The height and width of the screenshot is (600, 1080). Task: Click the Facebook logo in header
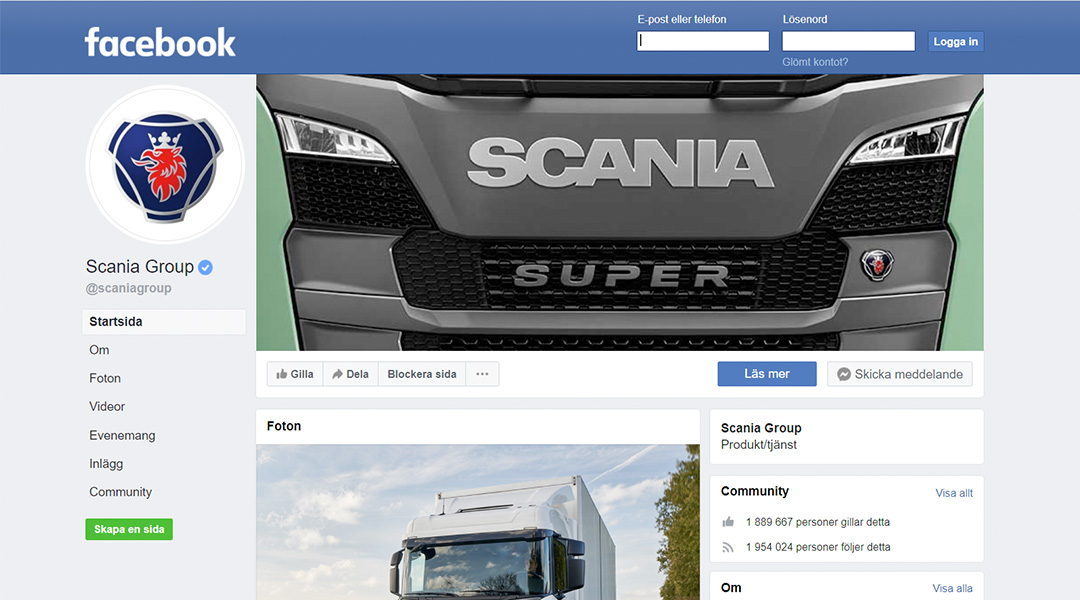(160, 42)
